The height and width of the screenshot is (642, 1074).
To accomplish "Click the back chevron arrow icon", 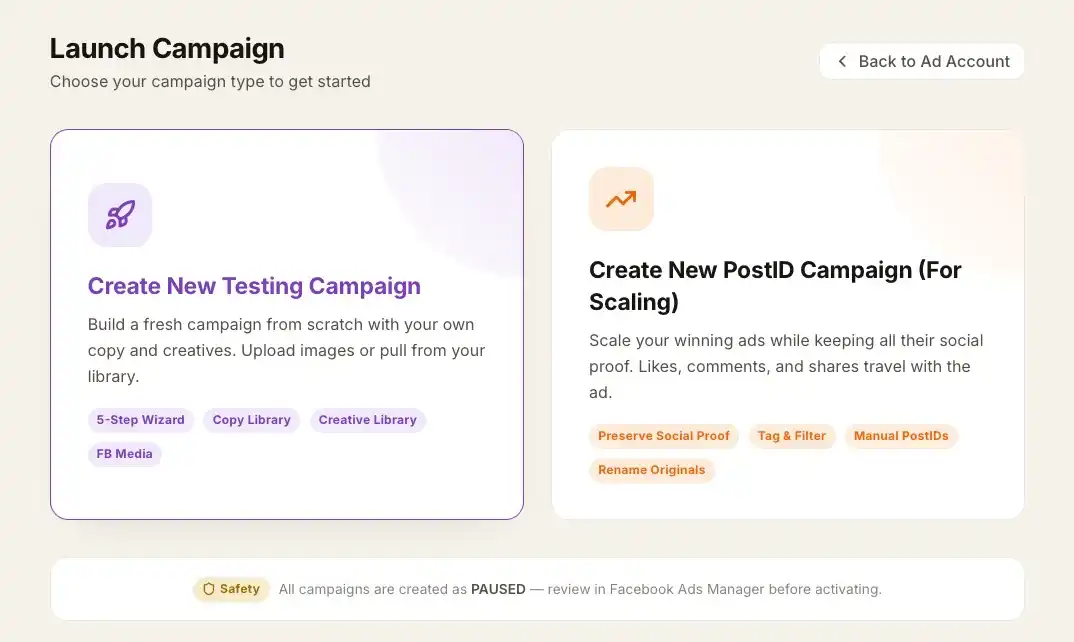I will 842,62.
